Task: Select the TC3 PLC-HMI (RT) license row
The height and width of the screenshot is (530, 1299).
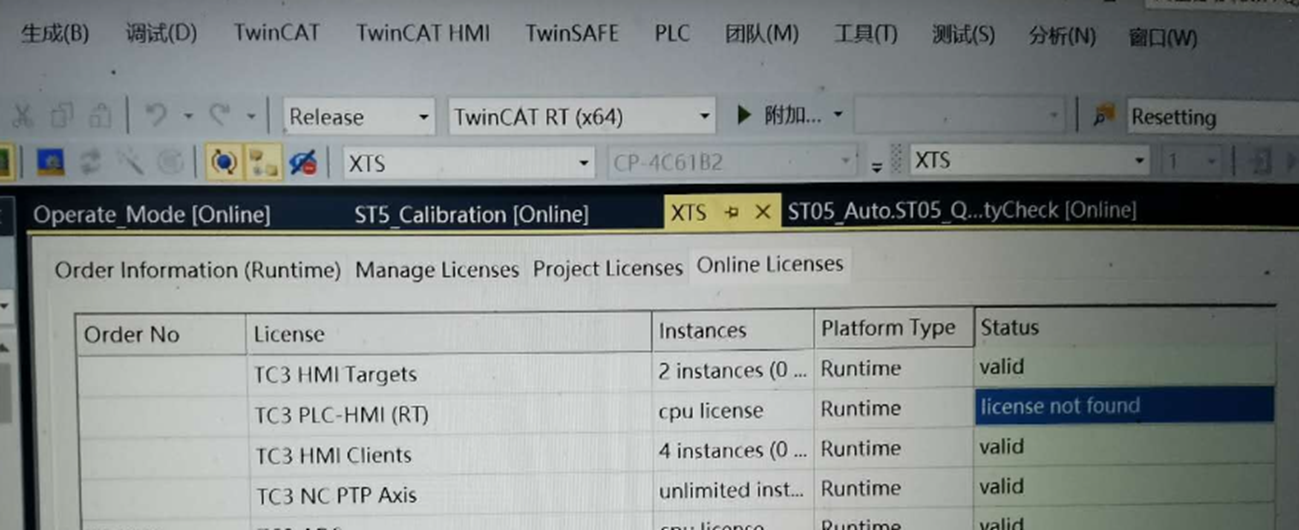Action: click(676, 410)
